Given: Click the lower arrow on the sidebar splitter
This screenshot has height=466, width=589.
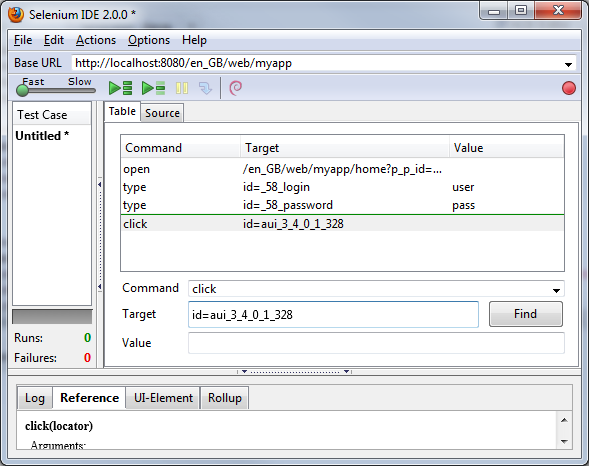Looking at the screenshot, I should (100, 287).
